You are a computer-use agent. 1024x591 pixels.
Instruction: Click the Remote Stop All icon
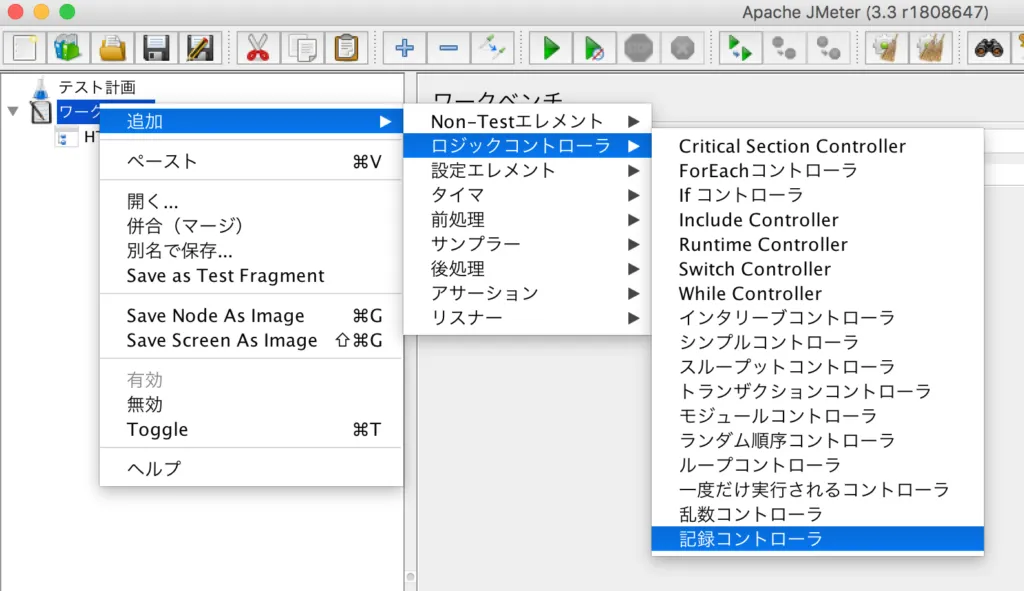coord(784,48)
